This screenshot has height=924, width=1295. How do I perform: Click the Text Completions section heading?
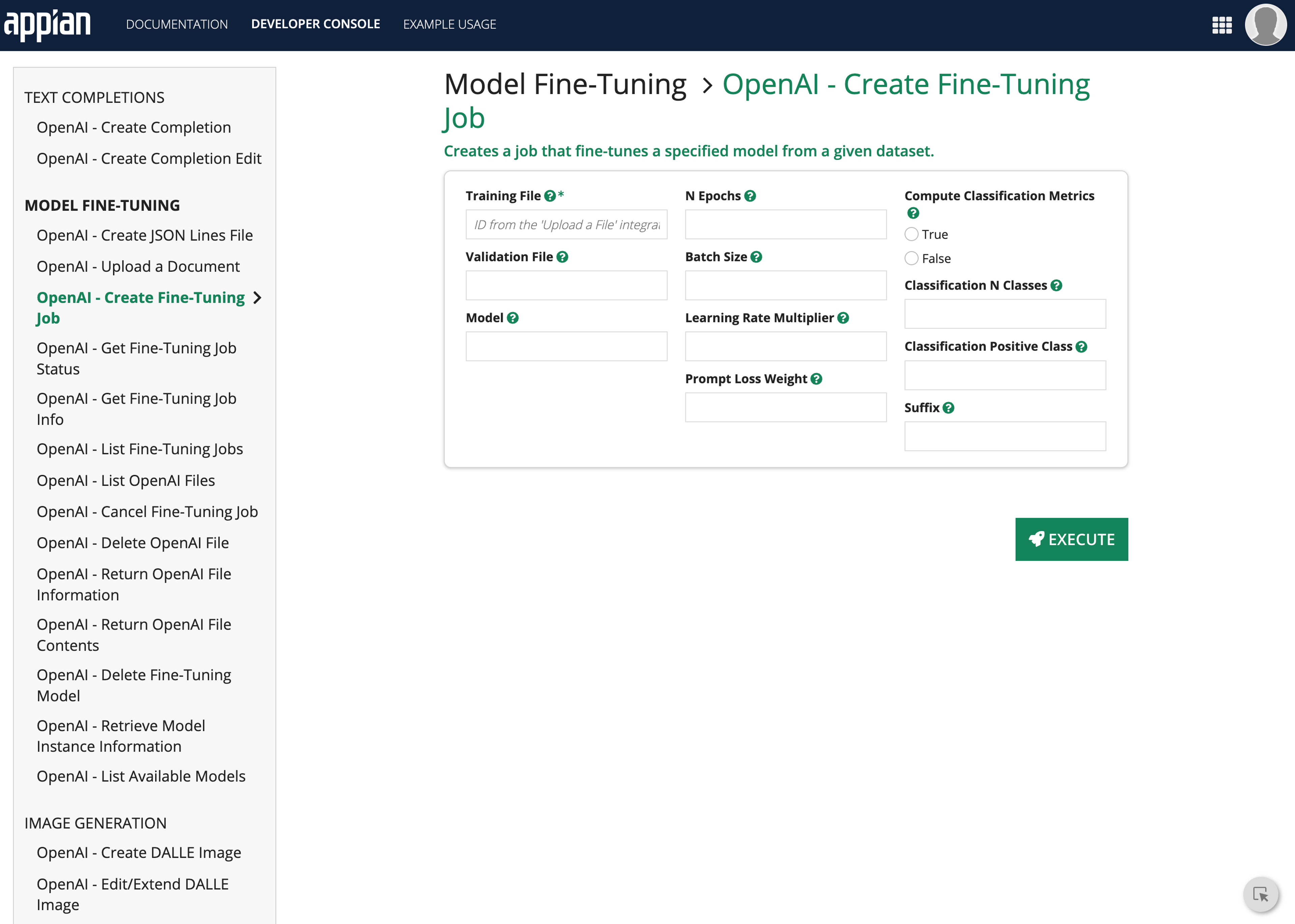pos(94,98)
